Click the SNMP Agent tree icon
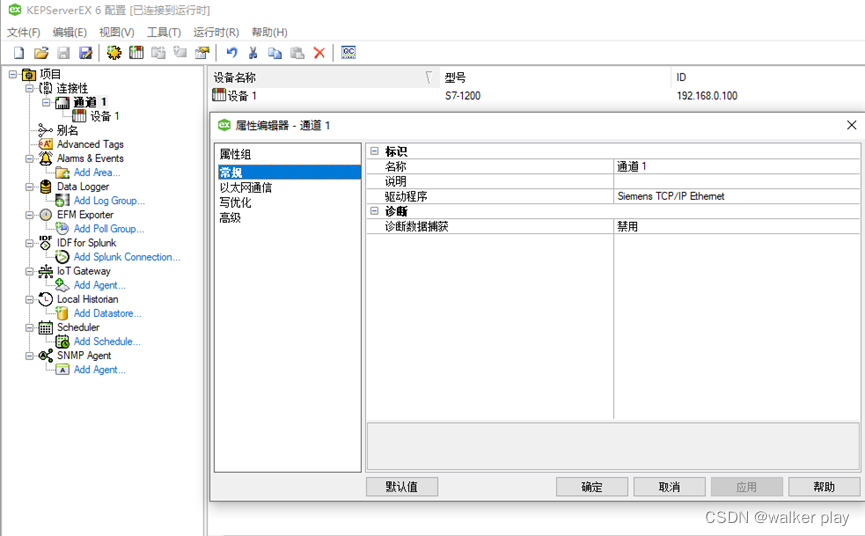The image size is (865, 536). point(46,356)
